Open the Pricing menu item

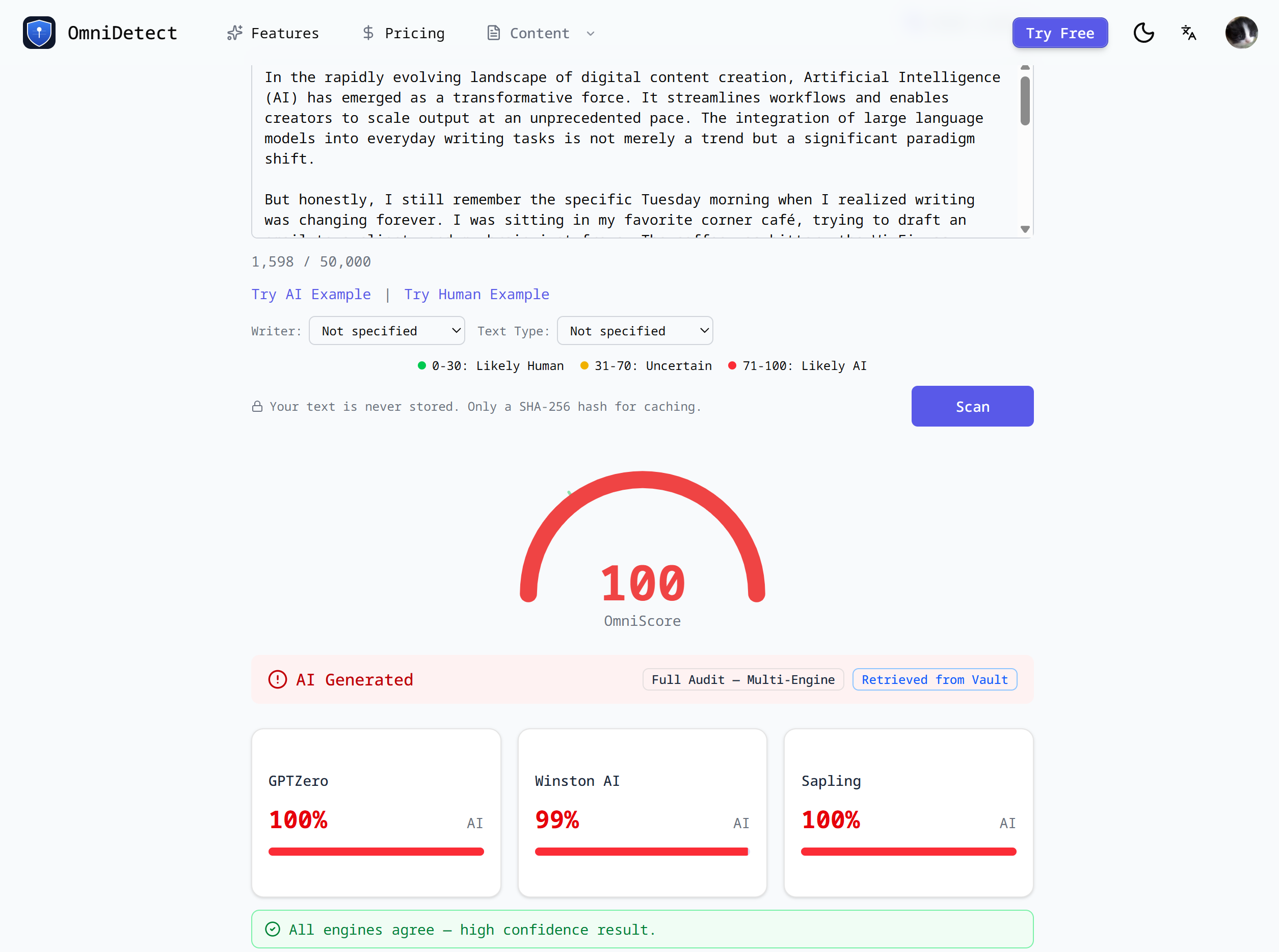click(x=414, y=34)
